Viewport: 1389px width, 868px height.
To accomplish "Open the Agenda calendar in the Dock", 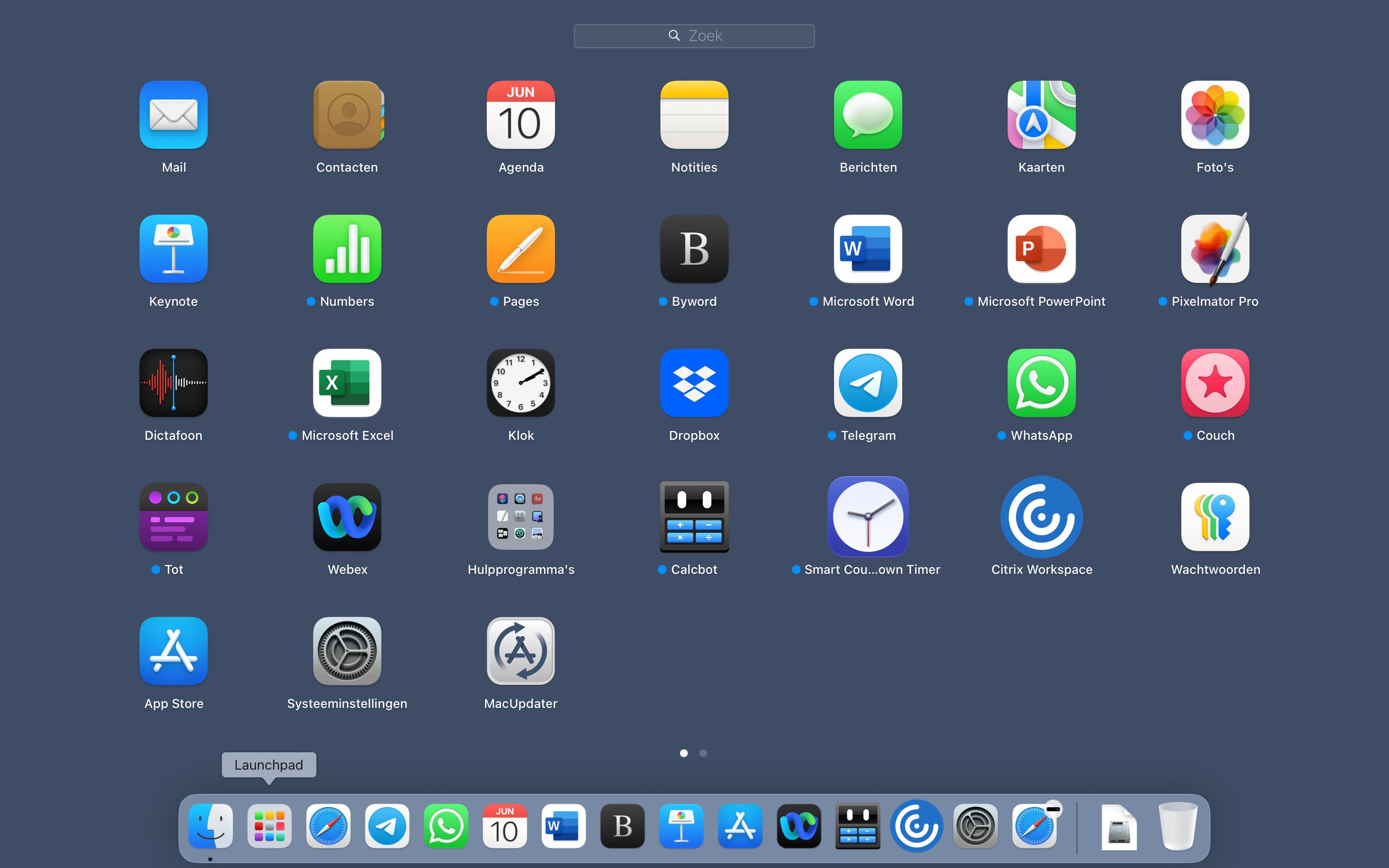I will tap(504, 826).
